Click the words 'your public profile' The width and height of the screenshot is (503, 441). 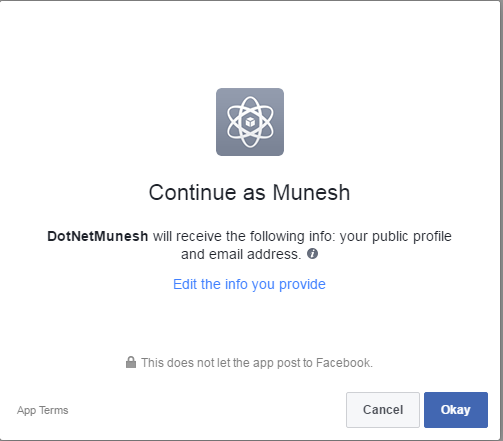396,237
